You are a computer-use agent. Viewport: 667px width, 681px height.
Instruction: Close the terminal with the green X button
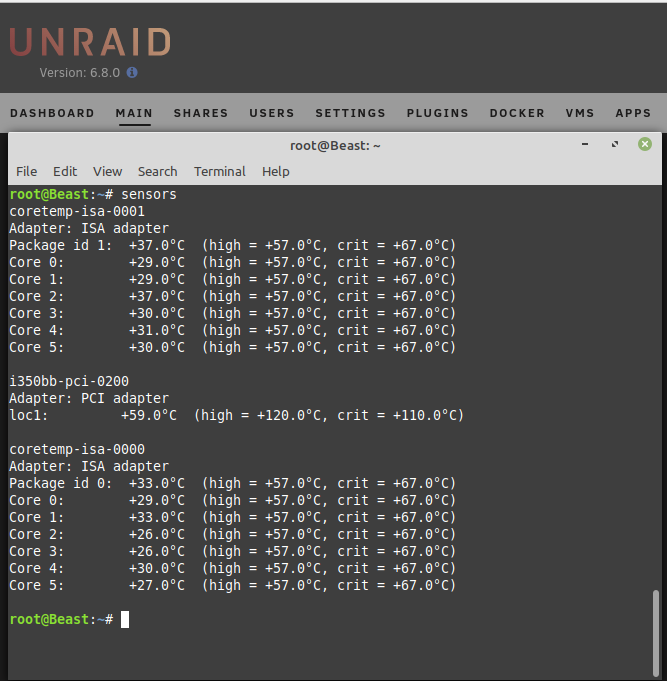coord(645,144)
